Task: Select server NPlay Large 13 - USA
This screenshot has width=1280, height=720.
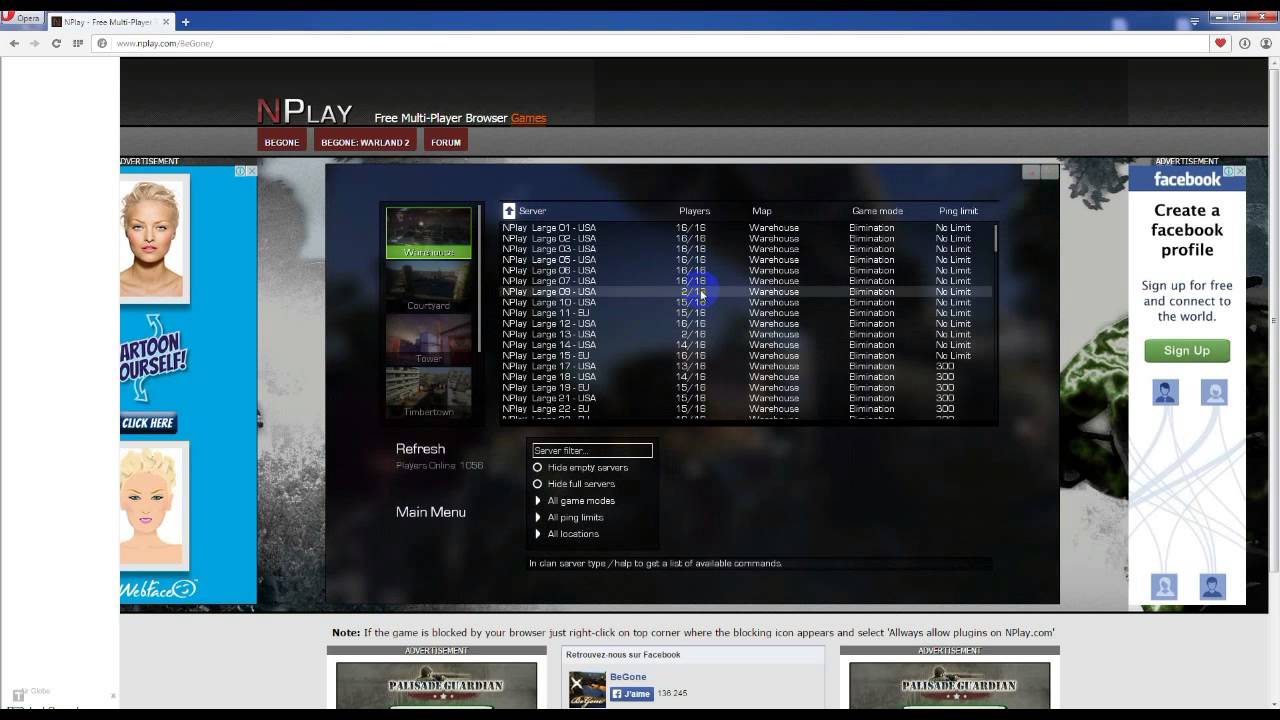Action: click(746, 334)
